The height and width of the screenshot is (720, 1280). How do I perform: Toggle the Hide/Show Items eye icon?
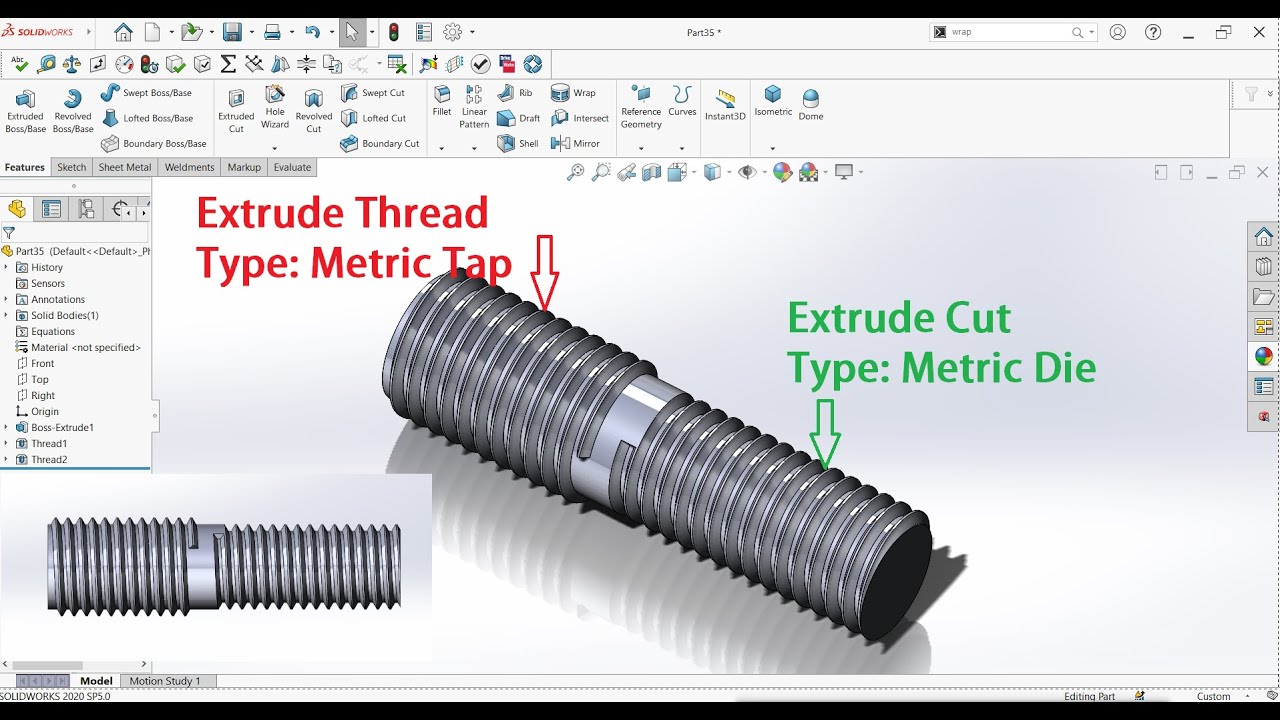coord(746,172)
